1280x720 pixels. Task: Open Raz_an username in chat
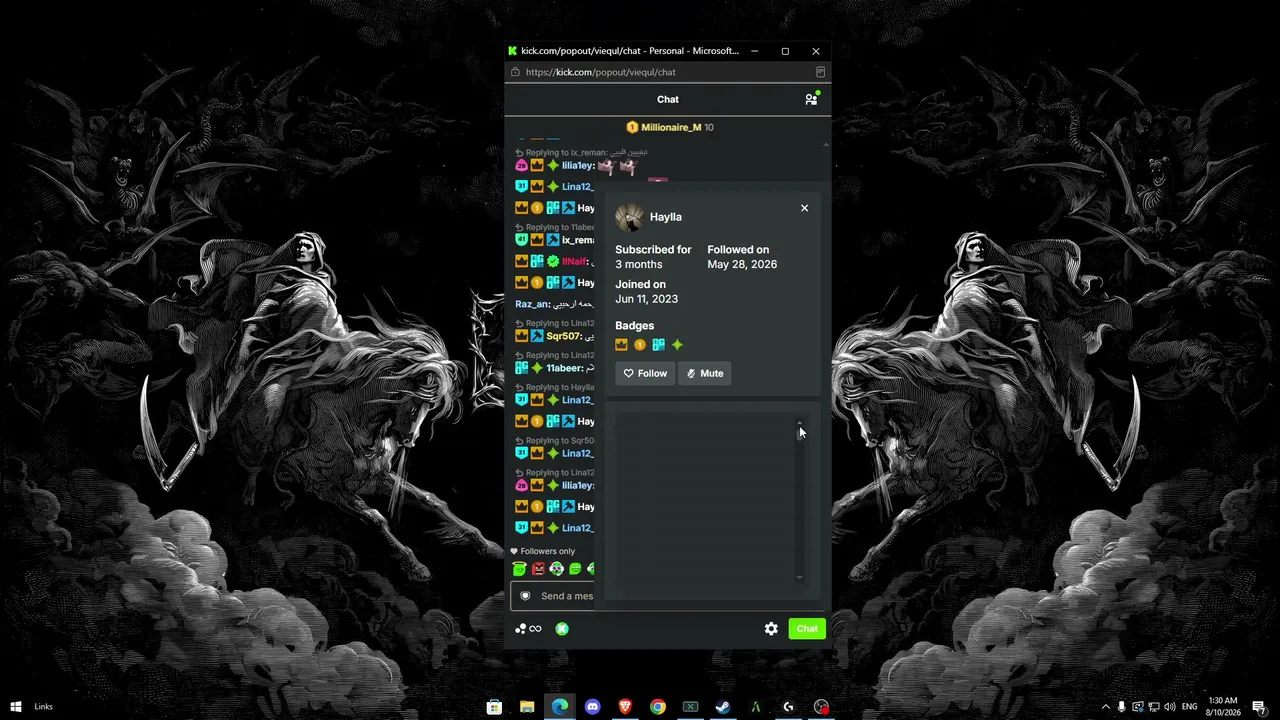[532, 304]
